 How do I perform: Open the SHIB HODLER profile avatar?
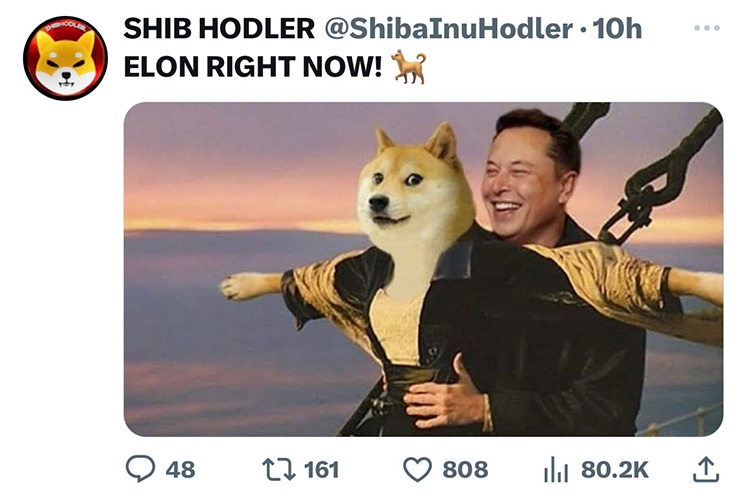coord(65,58)
